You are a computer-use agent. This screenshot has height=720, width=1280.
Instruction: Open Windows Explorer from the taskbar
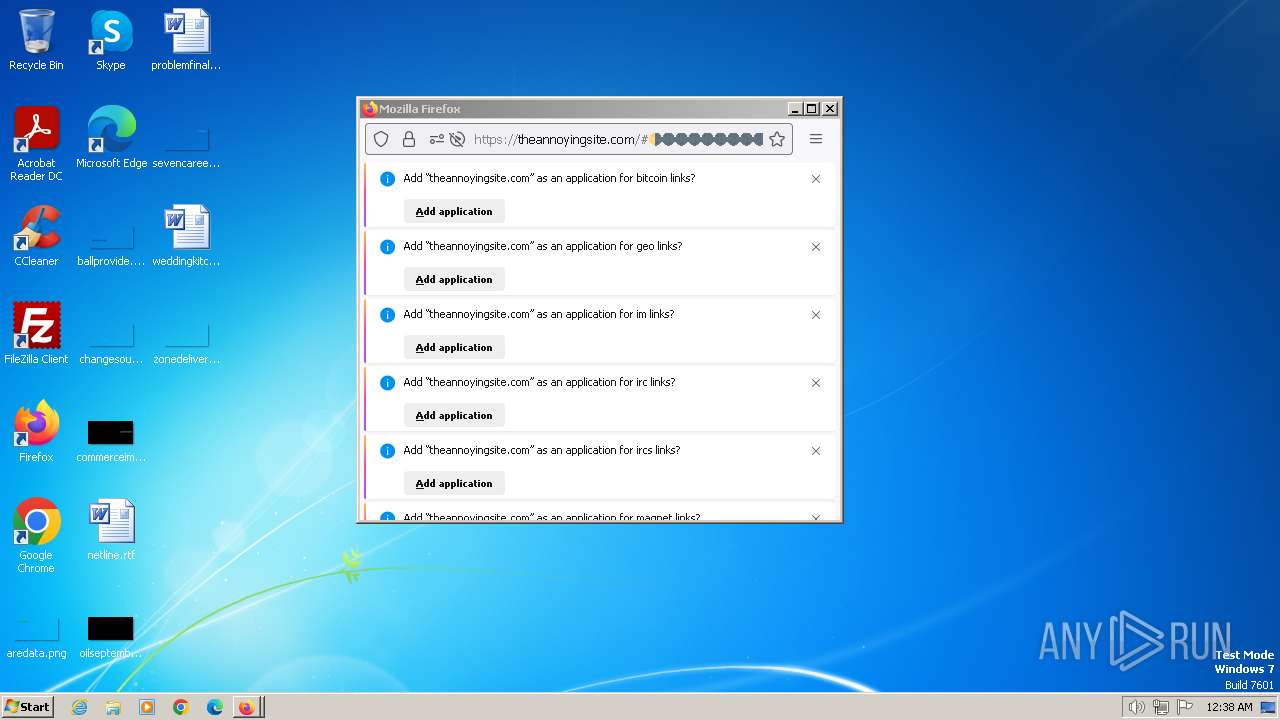coord(113,707)
